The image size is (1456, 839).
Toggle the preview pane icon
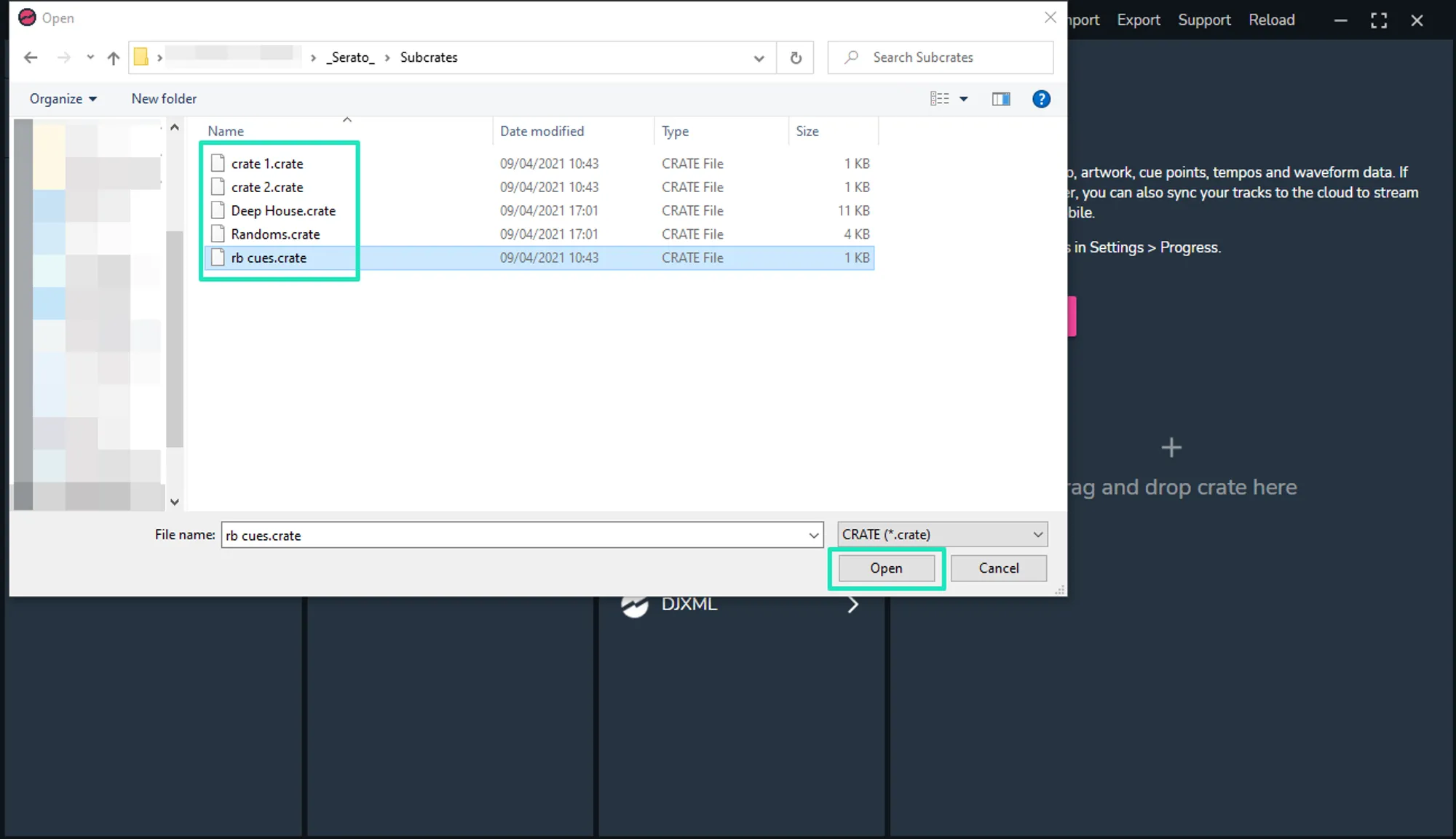tap(1001, 99)
